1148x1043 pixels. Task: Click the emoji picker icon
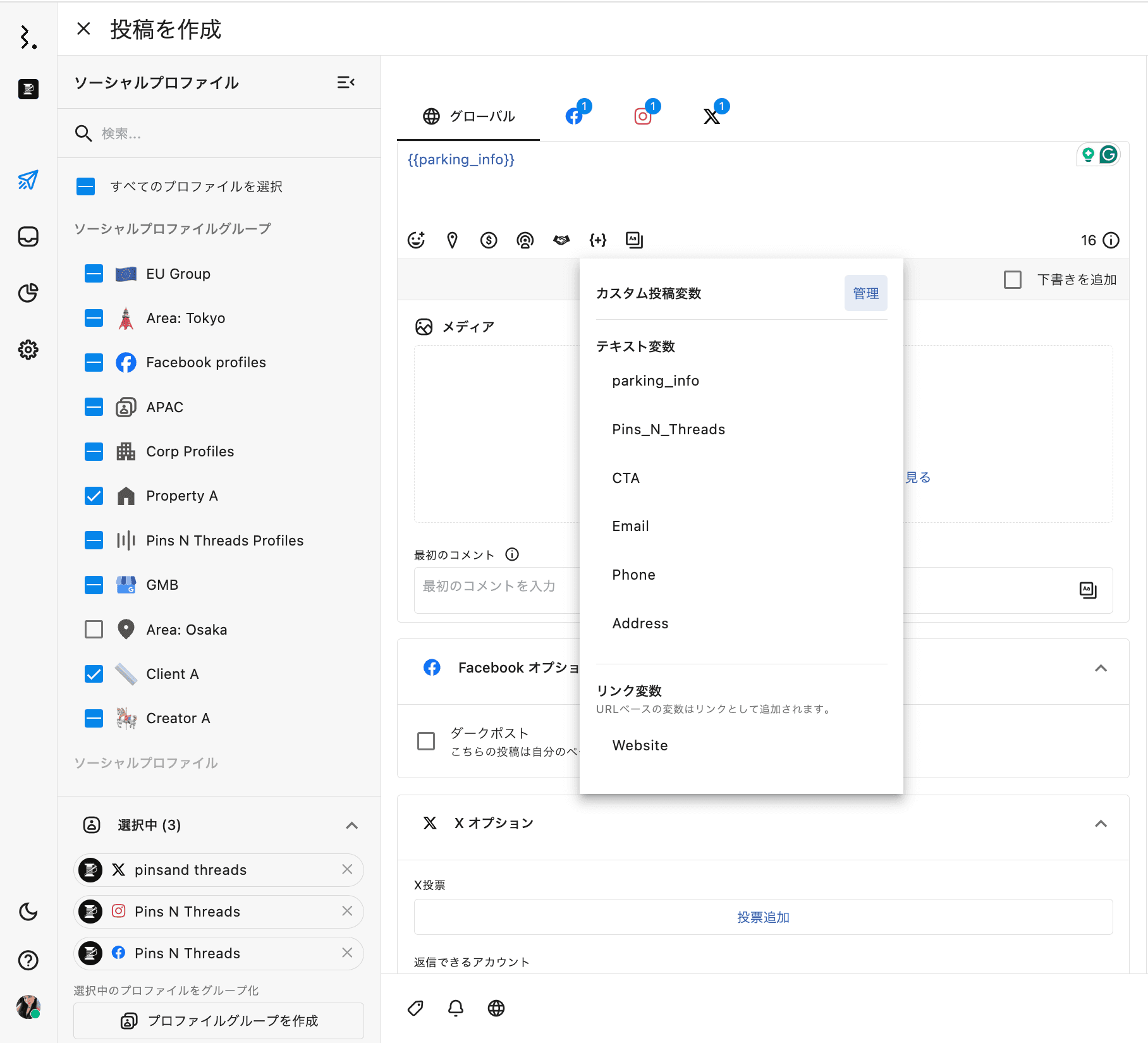point(416,240)
